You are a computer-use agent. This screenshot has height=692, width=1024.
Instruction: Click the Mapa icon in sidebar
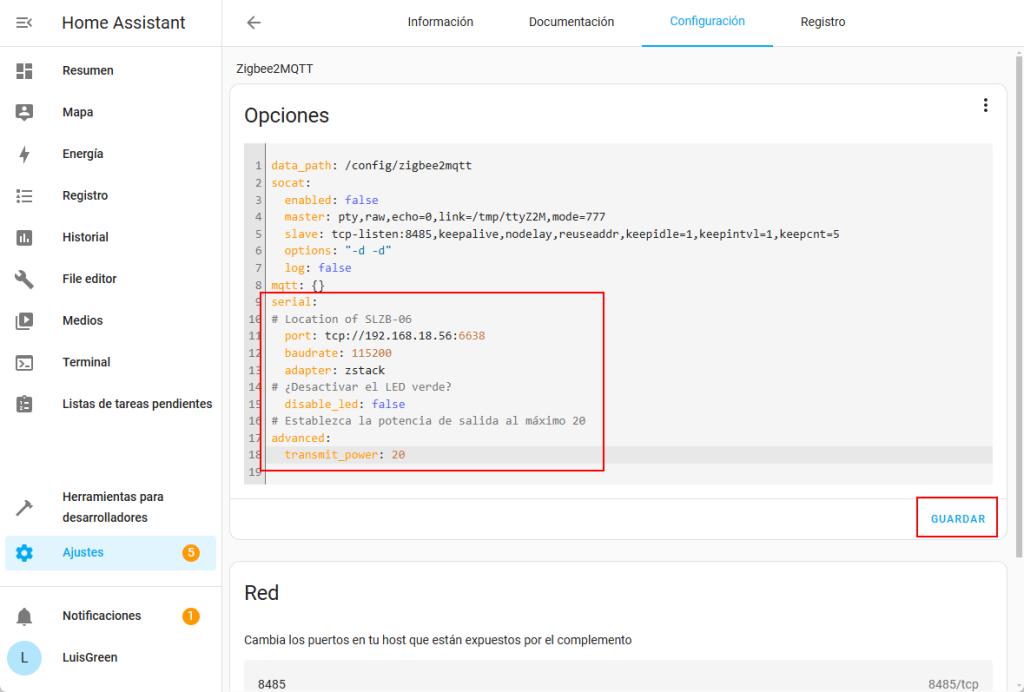[24, 113]
